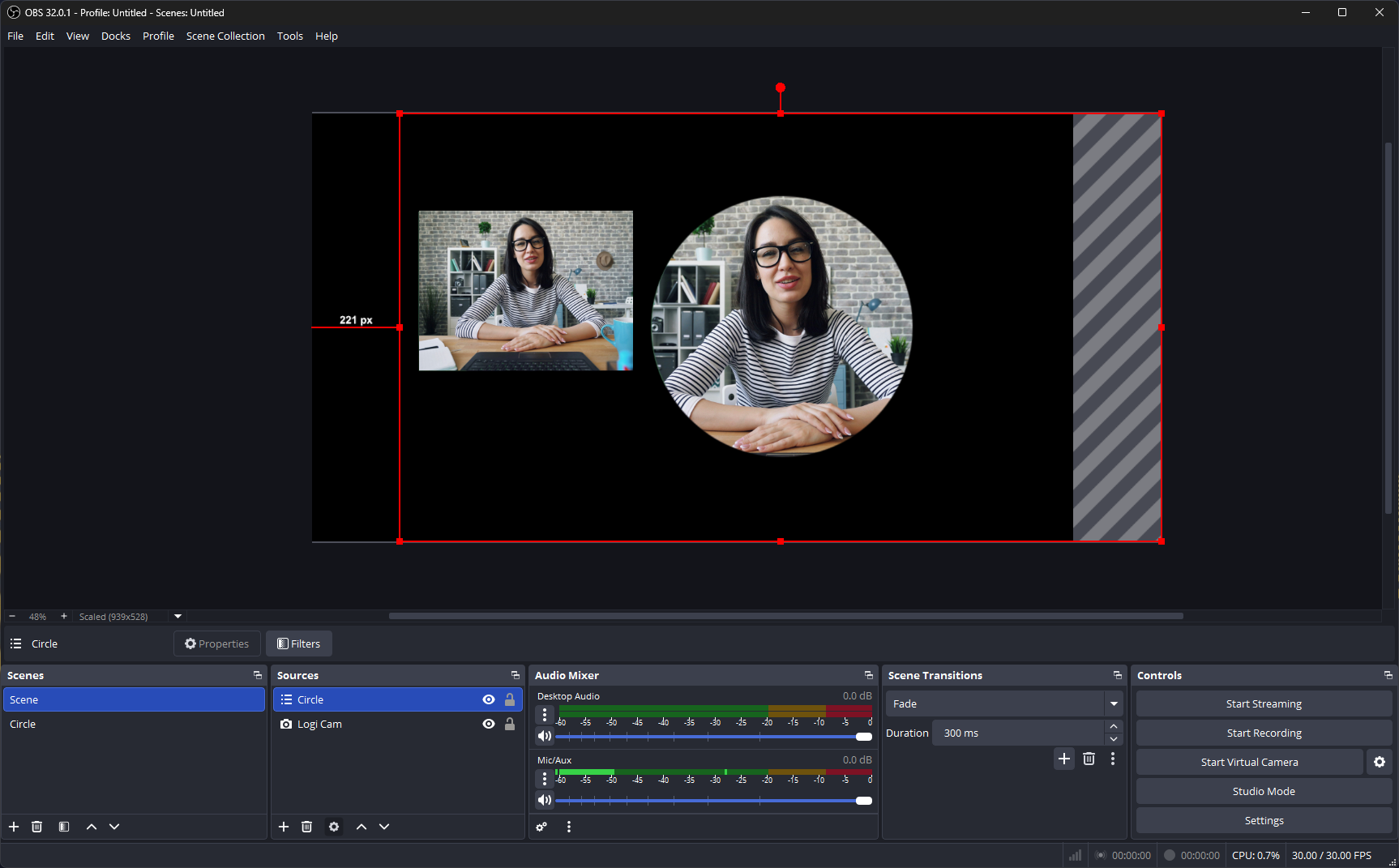Add a new source with plus icon
Viewport: 1399px width, 868px height.
tap(284, 827)
